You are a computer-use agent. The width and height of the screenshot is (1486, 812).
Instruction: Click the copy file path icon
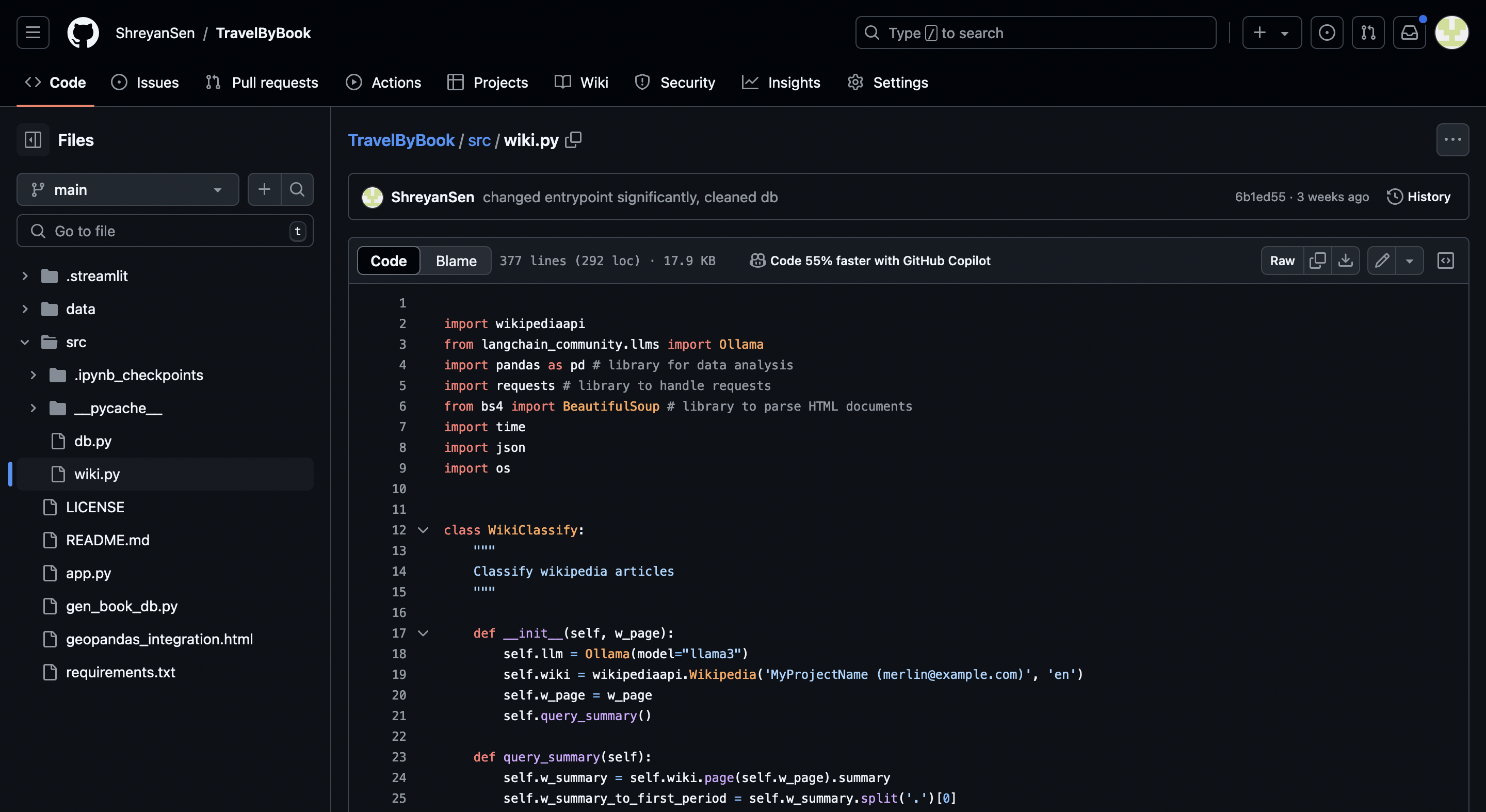point(573,140)
